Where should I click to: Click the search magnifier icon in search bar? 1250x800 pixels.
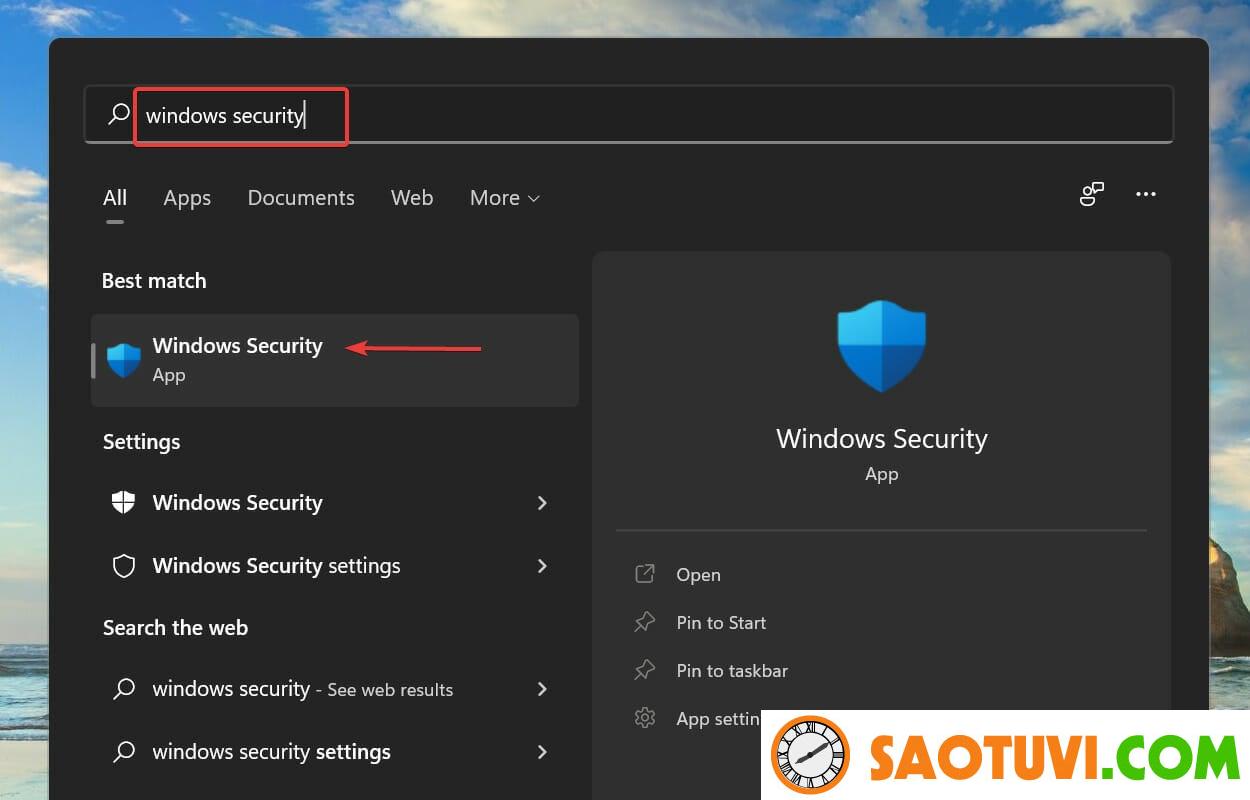119,114
